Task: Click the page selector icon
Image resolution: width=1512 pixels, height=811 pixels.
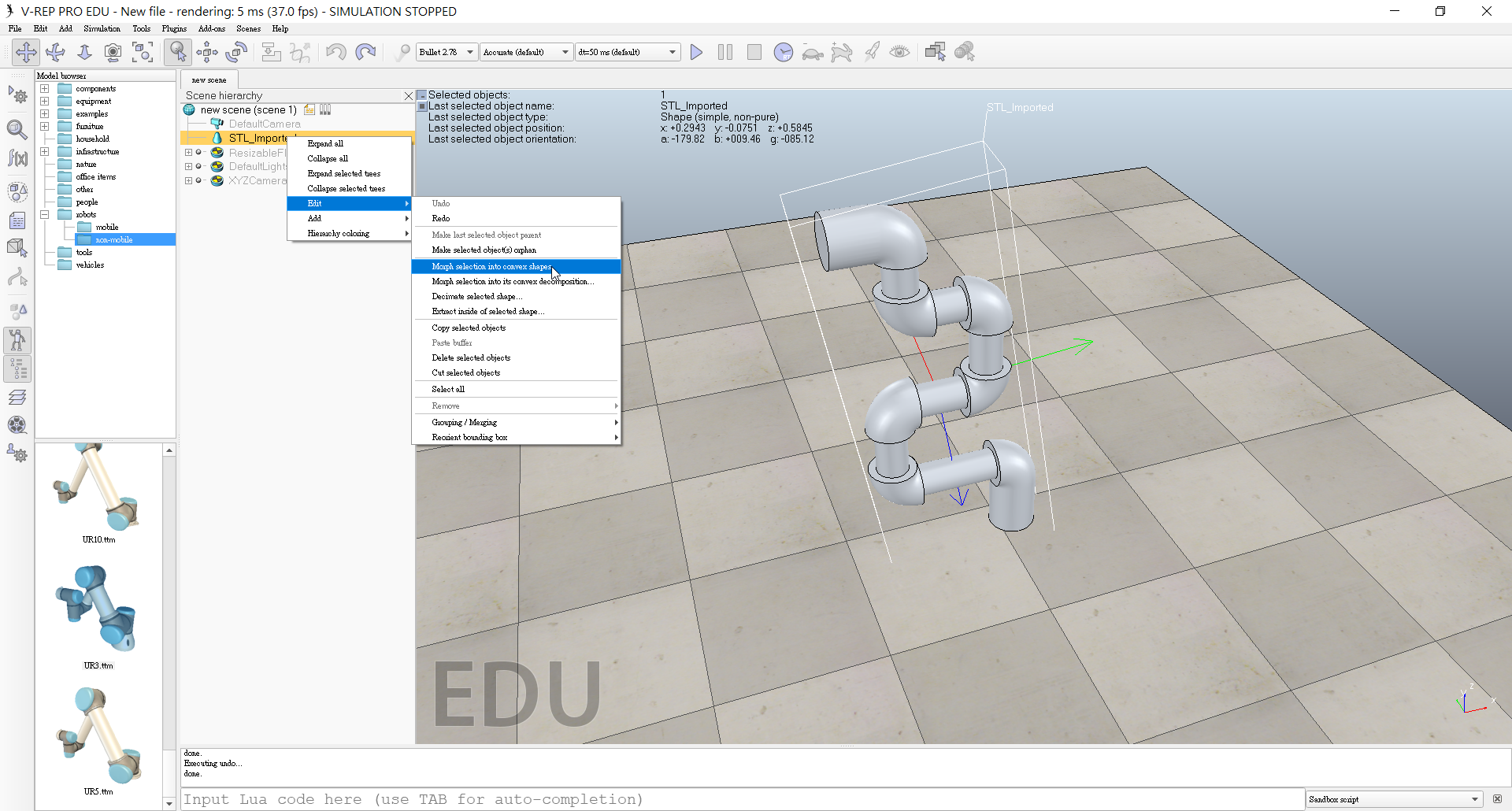Action: (936, 52)
